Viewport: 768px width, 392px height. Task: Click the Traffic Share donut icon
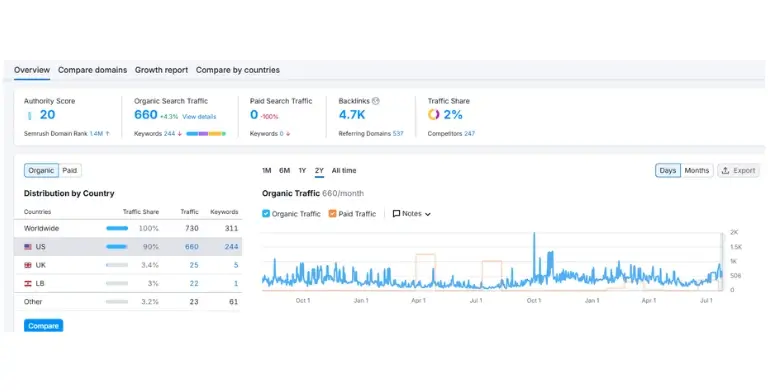coord(433,115)
